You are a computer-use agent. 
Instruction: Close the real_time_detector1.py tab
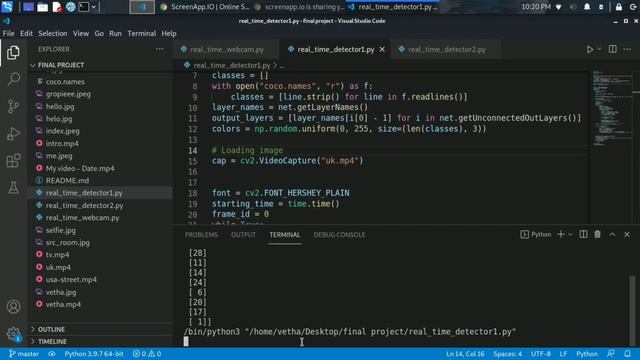382,49
